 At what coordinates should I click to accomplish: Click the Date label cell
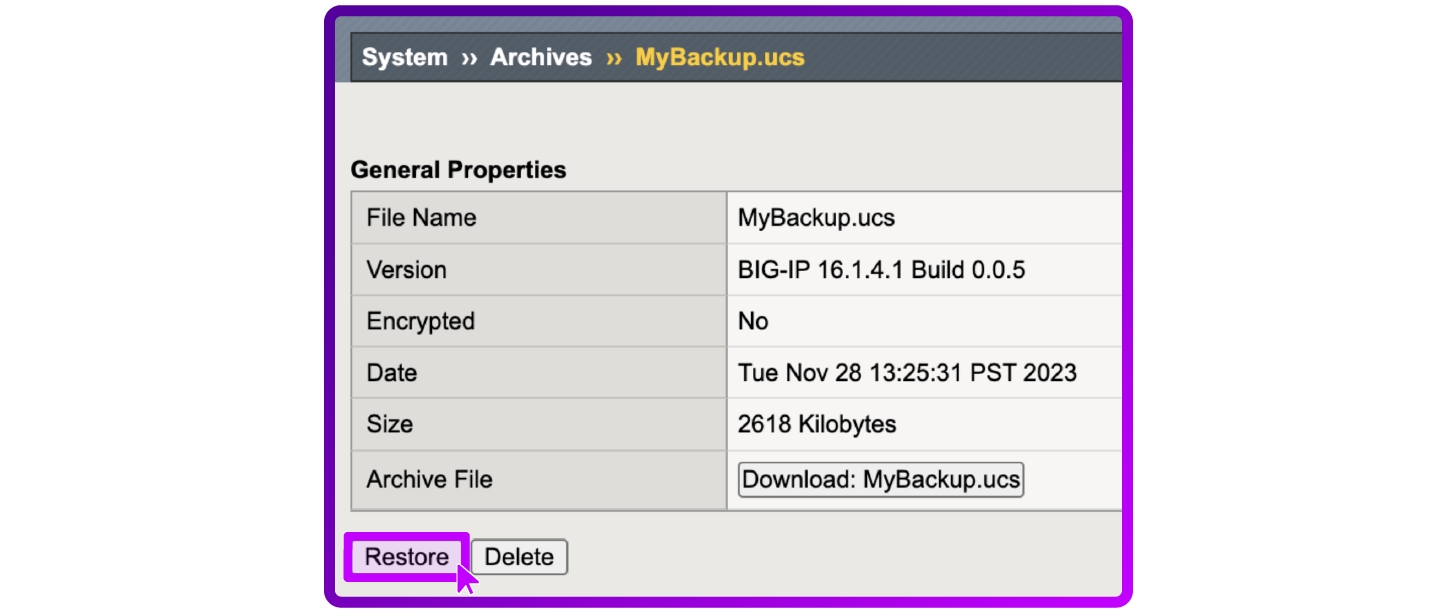click(539, 373)
